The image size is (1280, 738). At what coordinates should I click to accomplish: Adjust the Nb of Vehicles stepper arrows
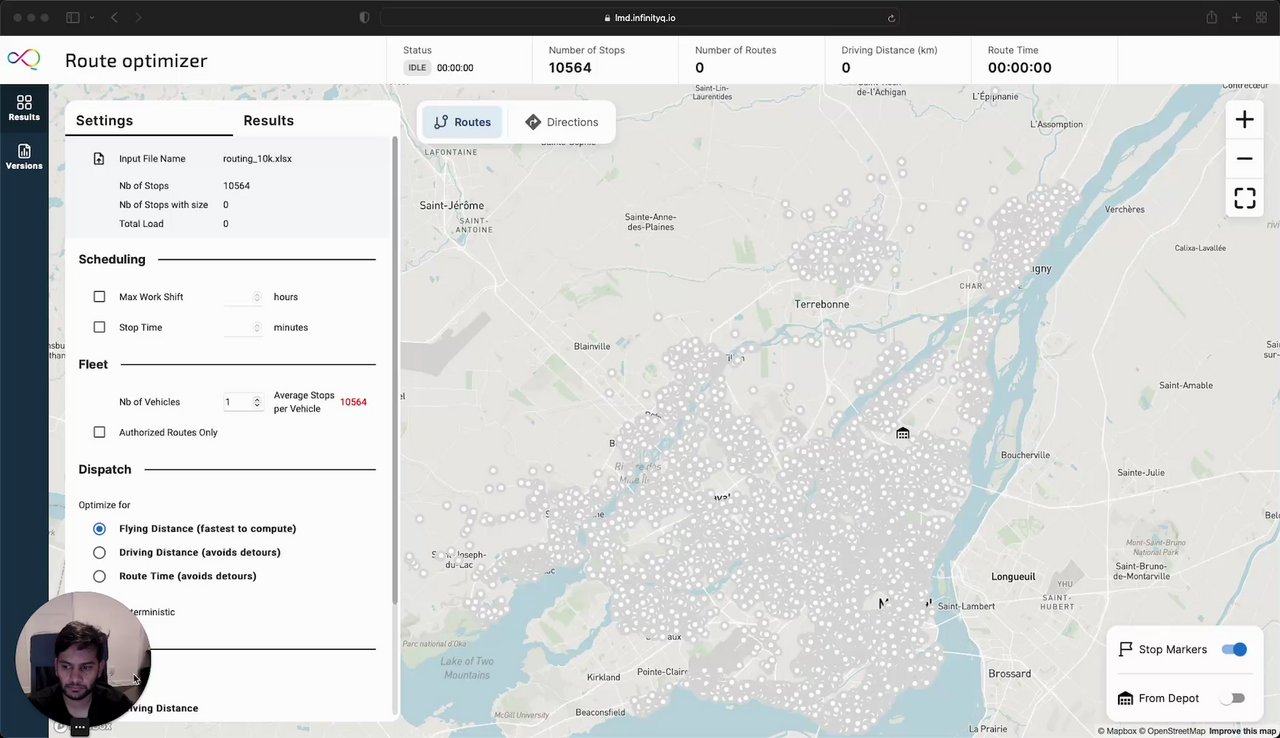(x=257, y=402)
